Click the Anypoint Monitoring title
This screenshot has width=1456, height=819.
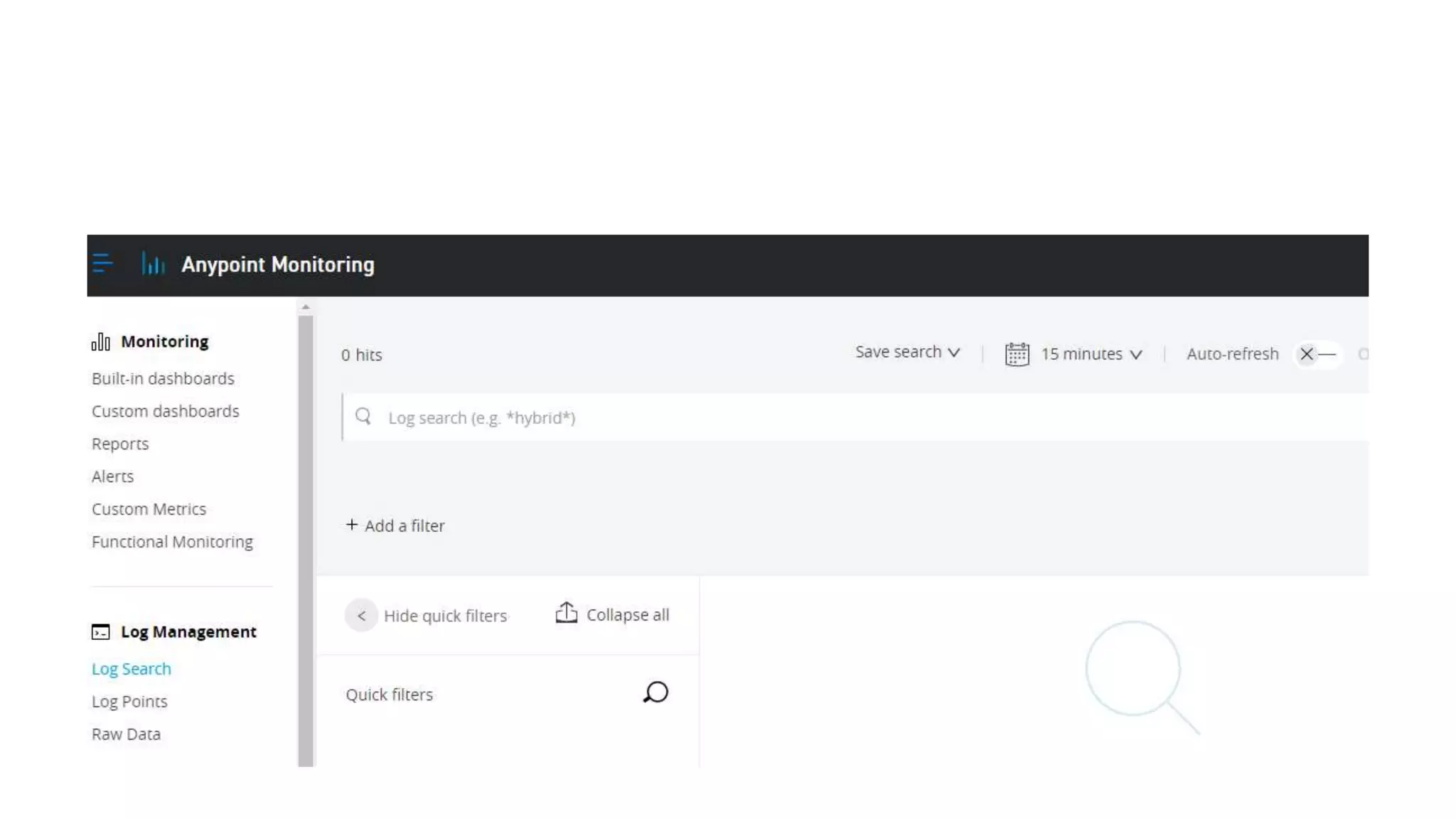(278, 264)
